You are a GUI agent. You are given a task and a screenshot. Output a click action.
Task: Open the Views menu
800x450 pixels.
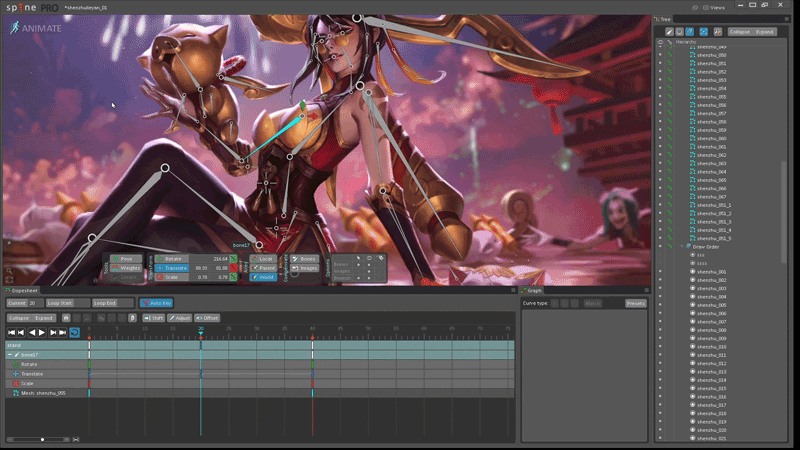click(x=714, y=8)
